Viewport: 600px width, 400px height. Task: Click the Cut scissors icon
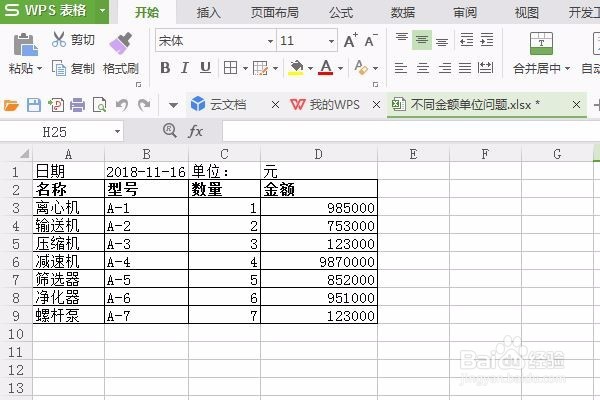(59, 39)
